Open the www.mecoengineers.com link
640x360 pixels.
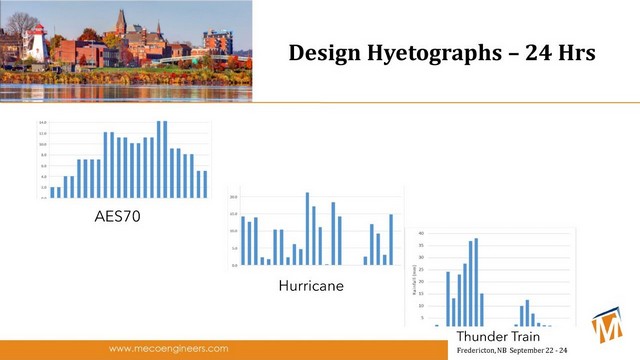[x=169, y=349]
